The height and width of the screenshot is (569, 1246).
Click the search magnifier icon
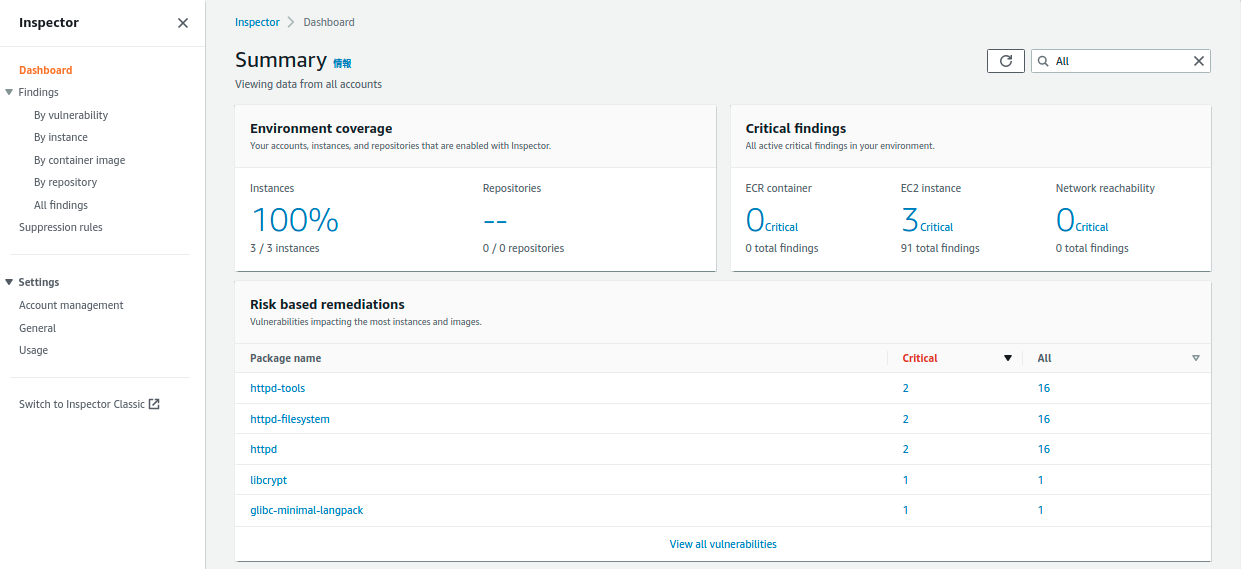(x=1043, y=61)
